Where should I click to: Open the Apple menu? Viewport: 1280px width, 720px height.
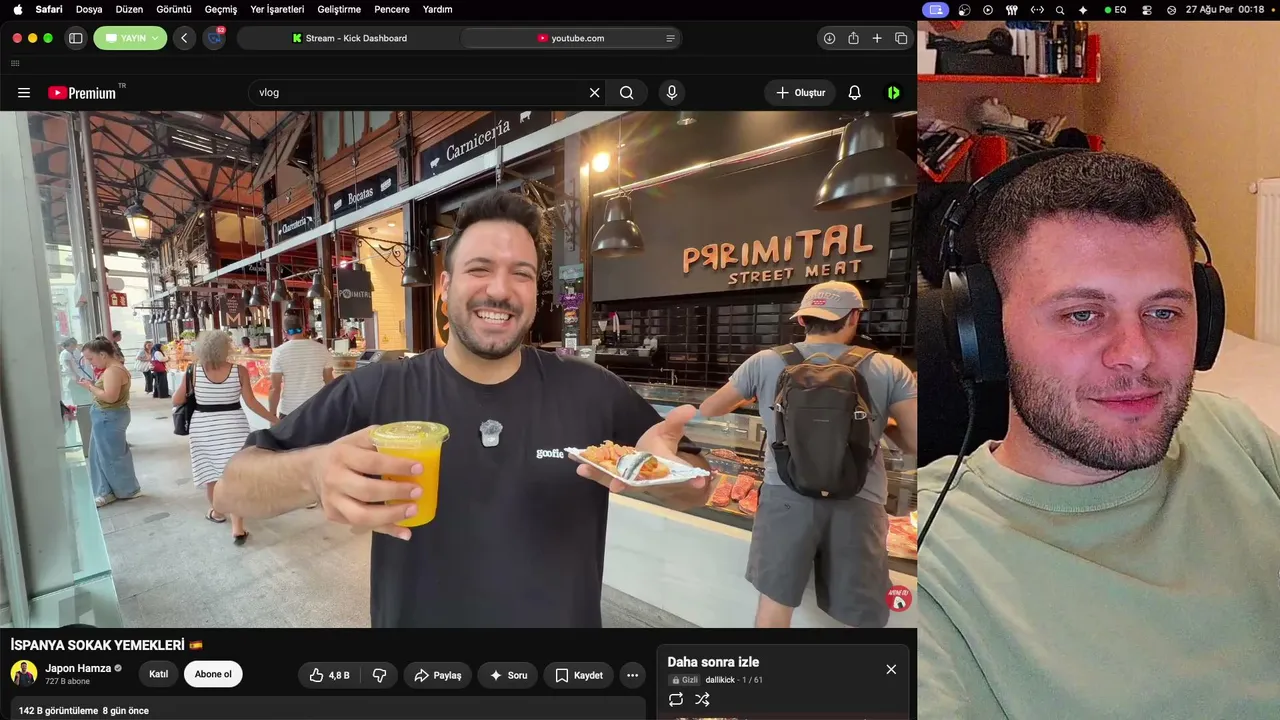pyautogui.click(x=17, y=9)
